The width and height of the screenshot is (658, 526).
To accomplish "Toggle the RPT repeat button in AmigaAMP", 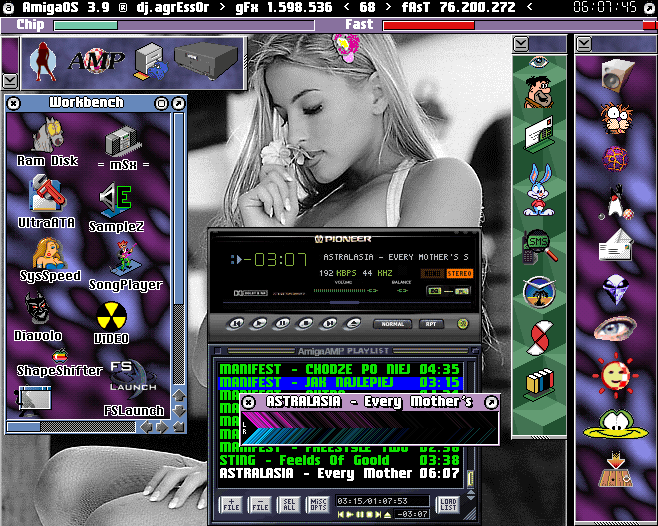I will tap(431, 324).
